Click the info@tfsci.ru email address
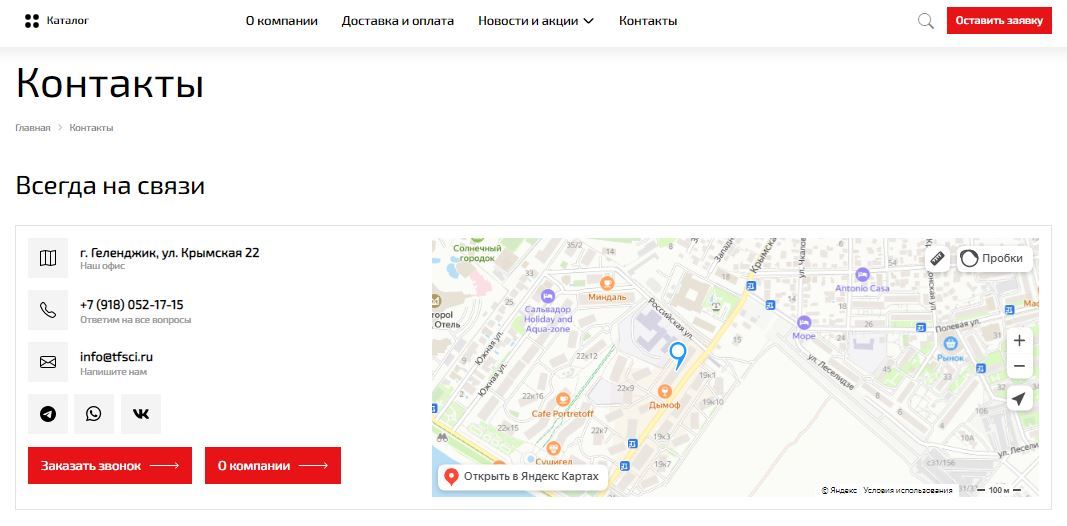This screenshot has height=526, width=1067. [116, 357]
